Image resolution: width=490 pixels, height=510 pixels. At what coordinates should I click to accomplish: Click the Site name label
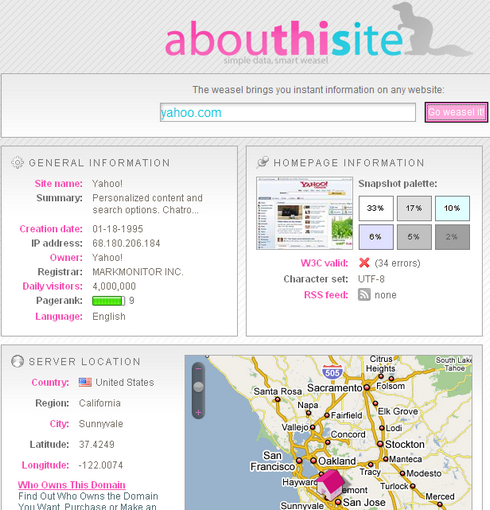tap(59, 184)
